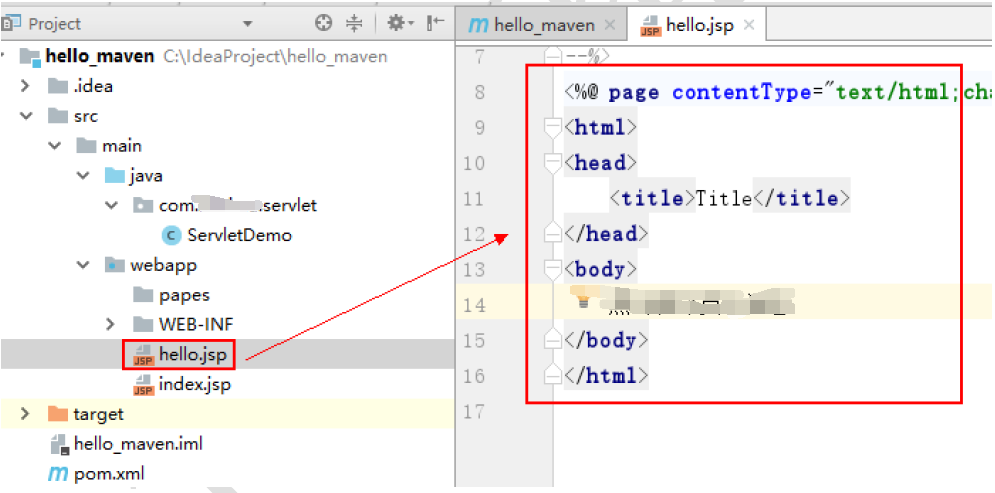Click the locate/scroll from source icon
Screen dimensions: 995x493
point(324,23)
